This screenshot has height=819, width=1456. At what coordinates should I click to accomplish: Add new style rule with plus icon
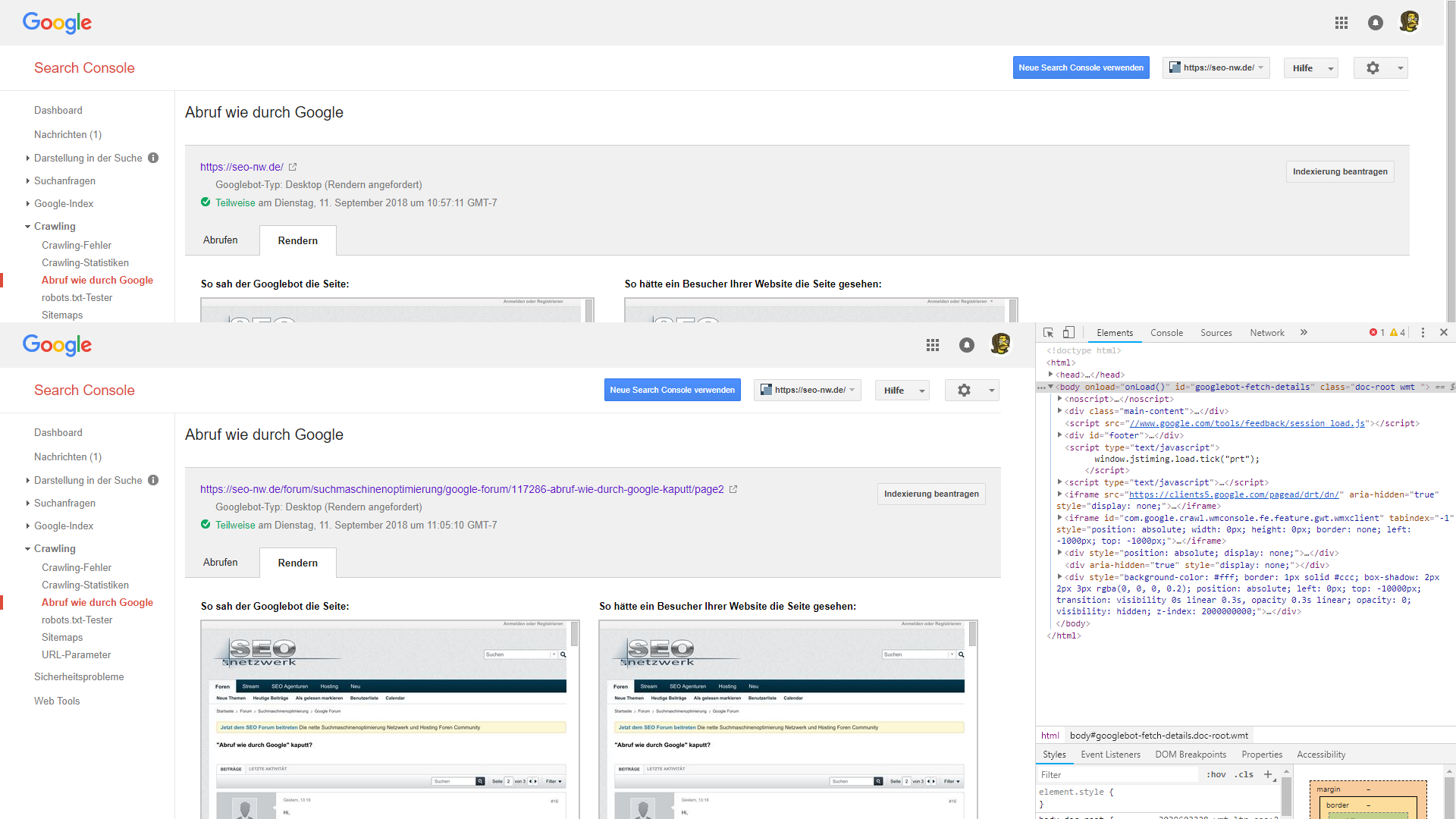(x=1268, y=774)
